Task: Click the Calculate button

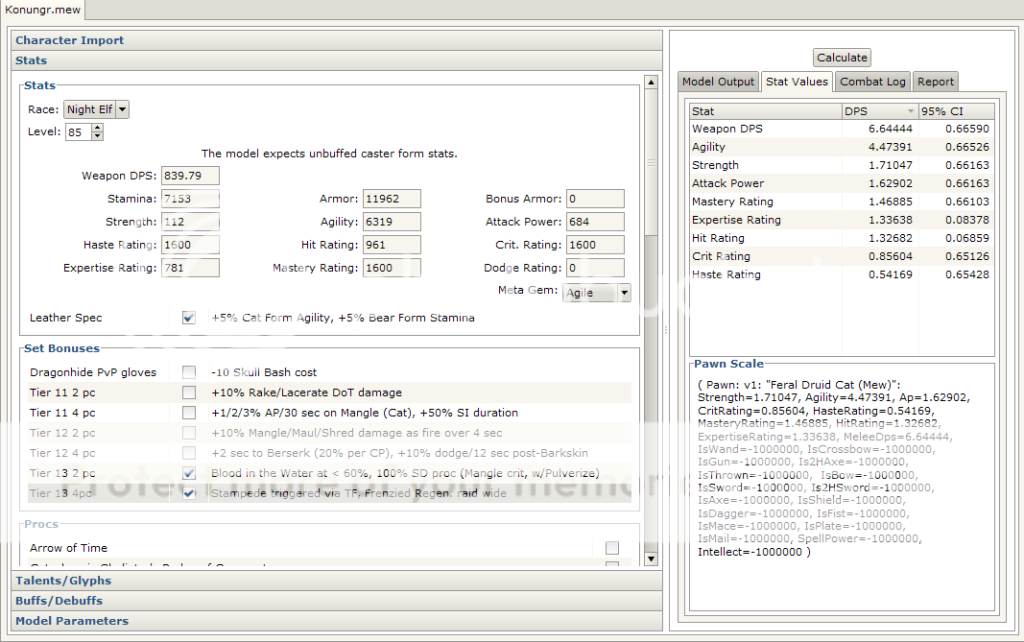Action: pyautogui.click(x=842, y=57)
